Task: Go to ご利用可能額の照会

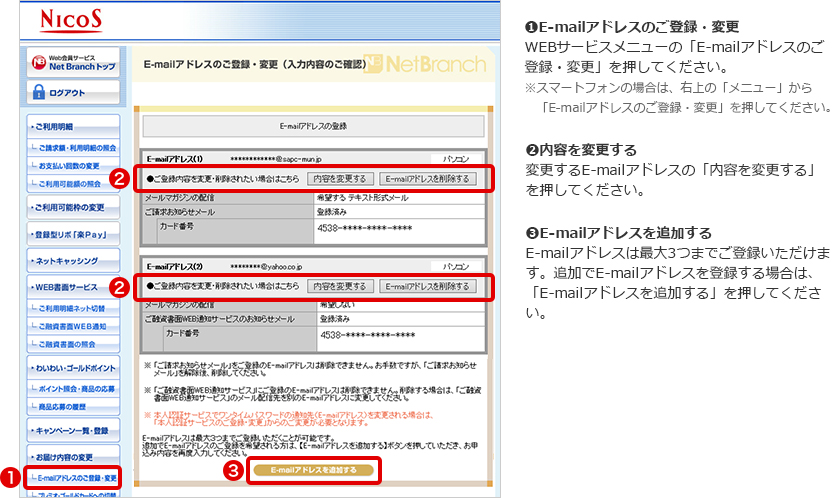Action: pos(72,184)
